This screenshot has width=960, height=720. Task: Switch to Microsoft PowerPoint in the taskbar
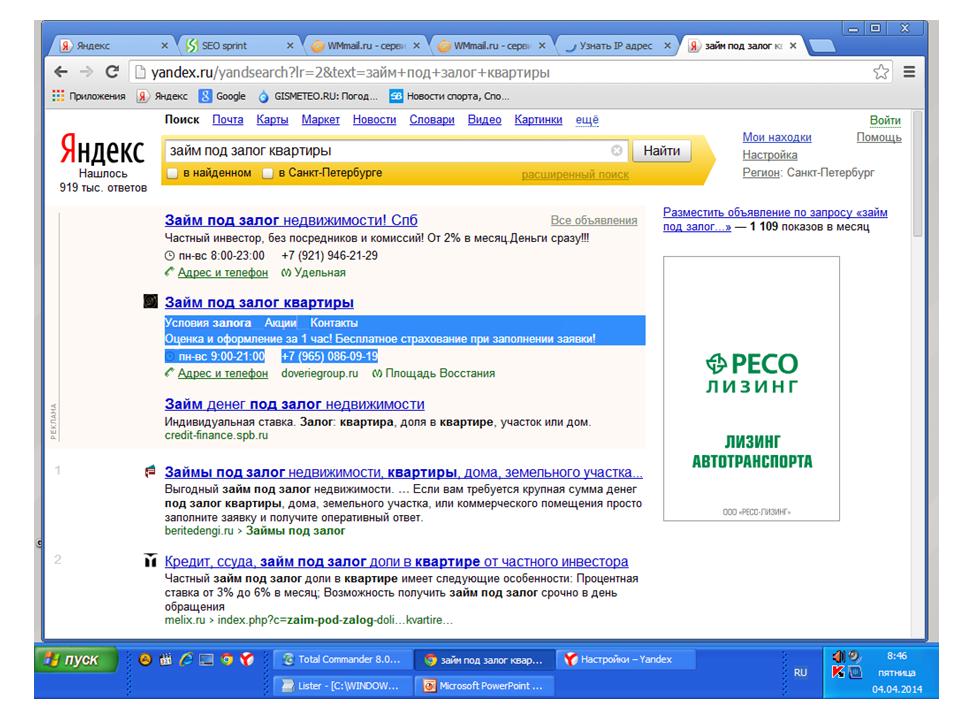click(x=484, y=686)
